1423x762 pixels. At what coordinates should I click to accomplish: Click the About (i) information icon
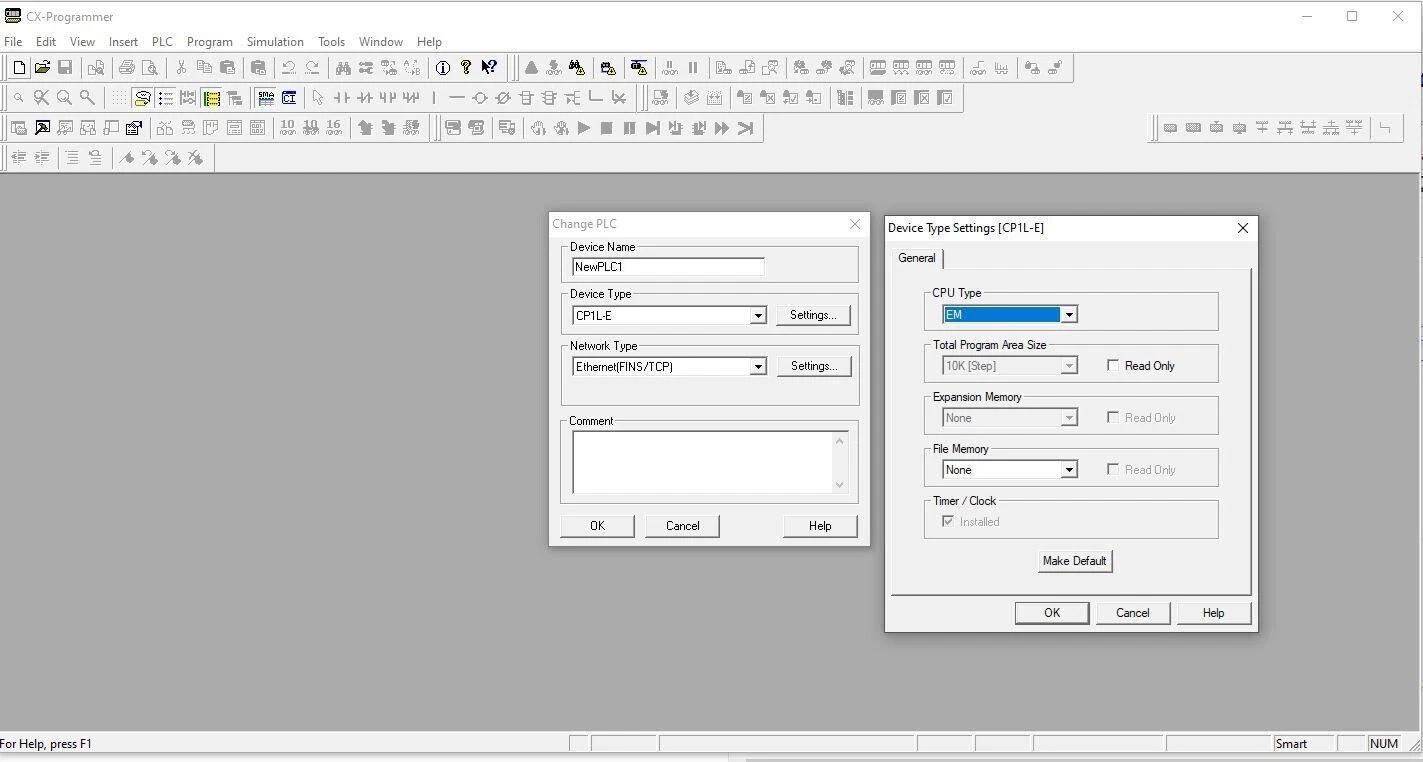442,68
